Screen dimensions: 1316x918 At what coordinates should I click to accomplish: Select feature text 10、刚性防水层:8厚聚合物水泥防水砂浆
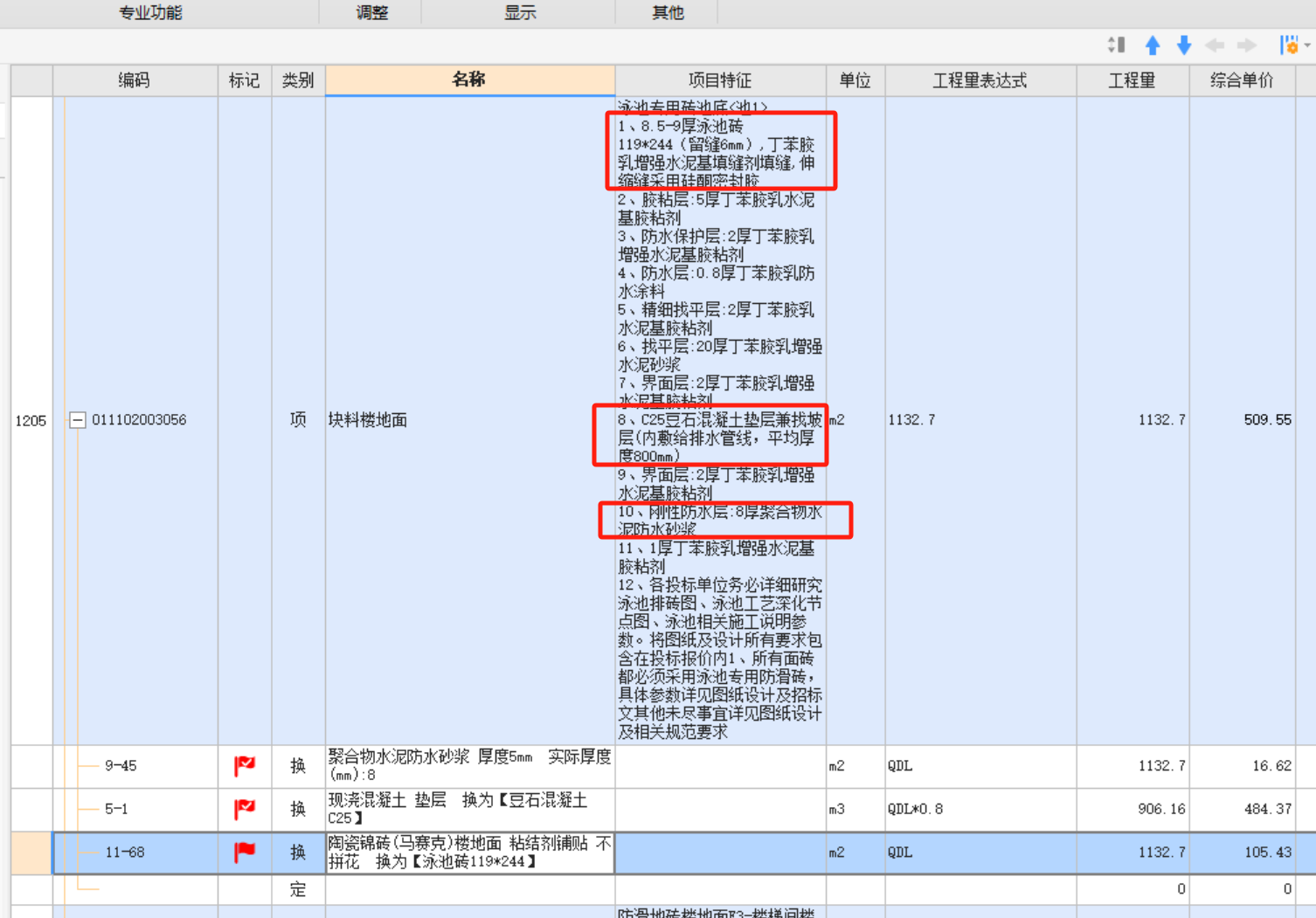(x=719, y=521)
